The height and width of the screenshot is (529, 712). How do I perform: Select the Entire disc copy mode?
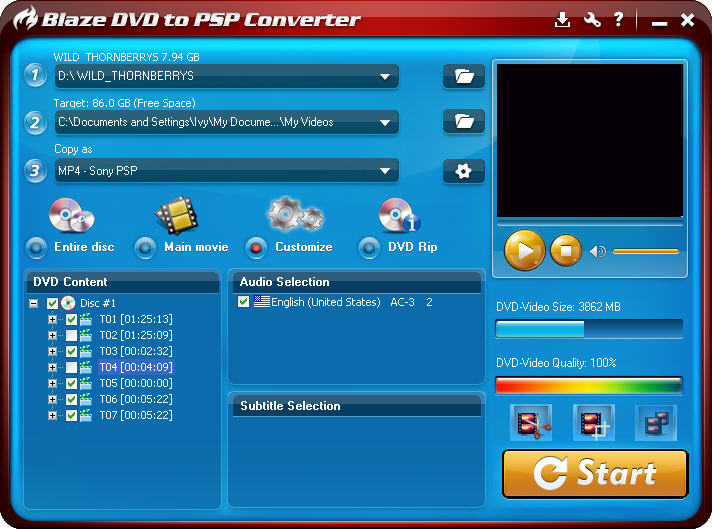click(37, 247)
